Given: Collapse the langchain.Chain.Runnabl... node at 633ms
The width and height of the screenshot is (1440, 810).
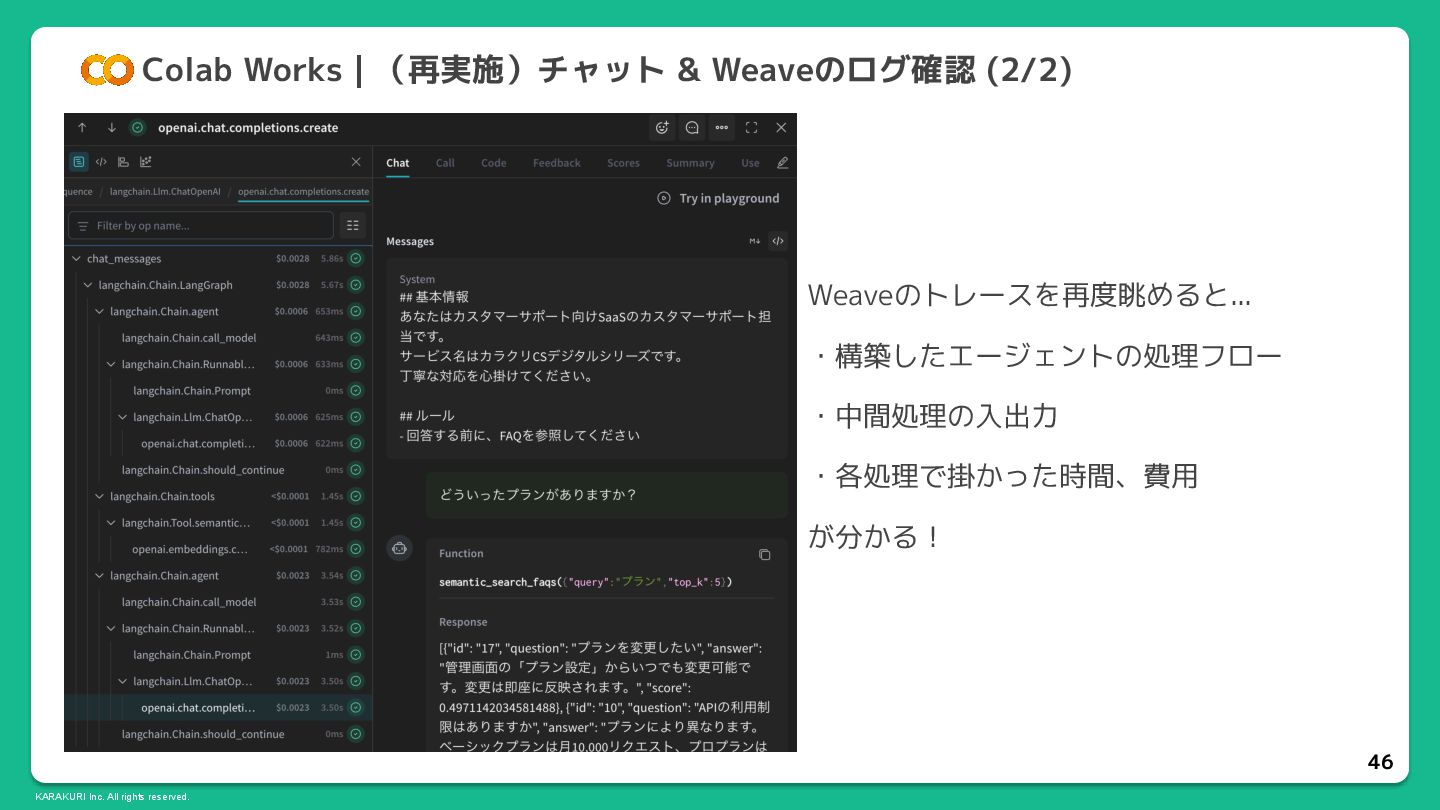Looking at the screenshot, I should click(111, 364).
